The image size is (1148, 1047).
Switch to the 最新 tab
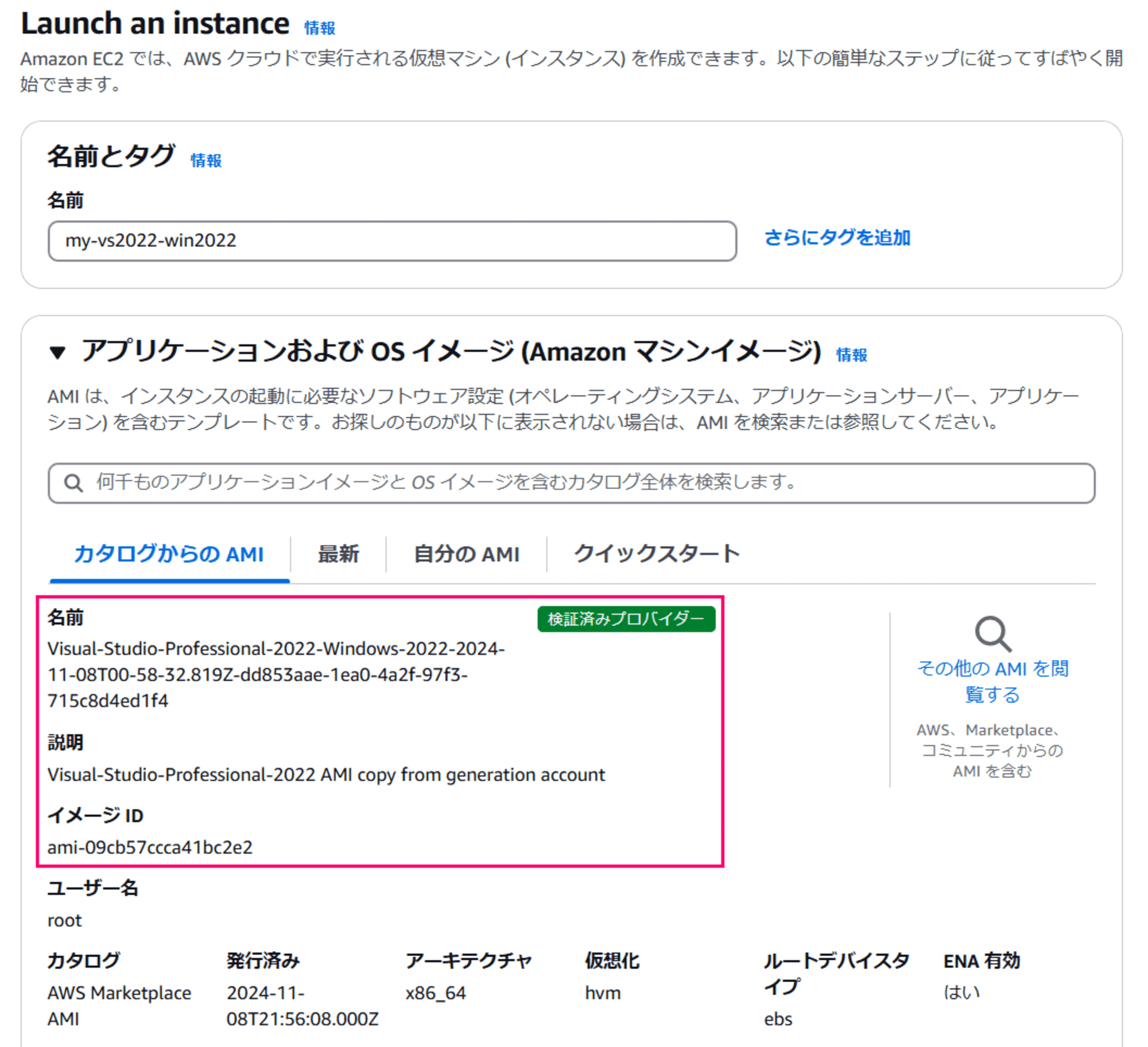(x=338, y=554)
